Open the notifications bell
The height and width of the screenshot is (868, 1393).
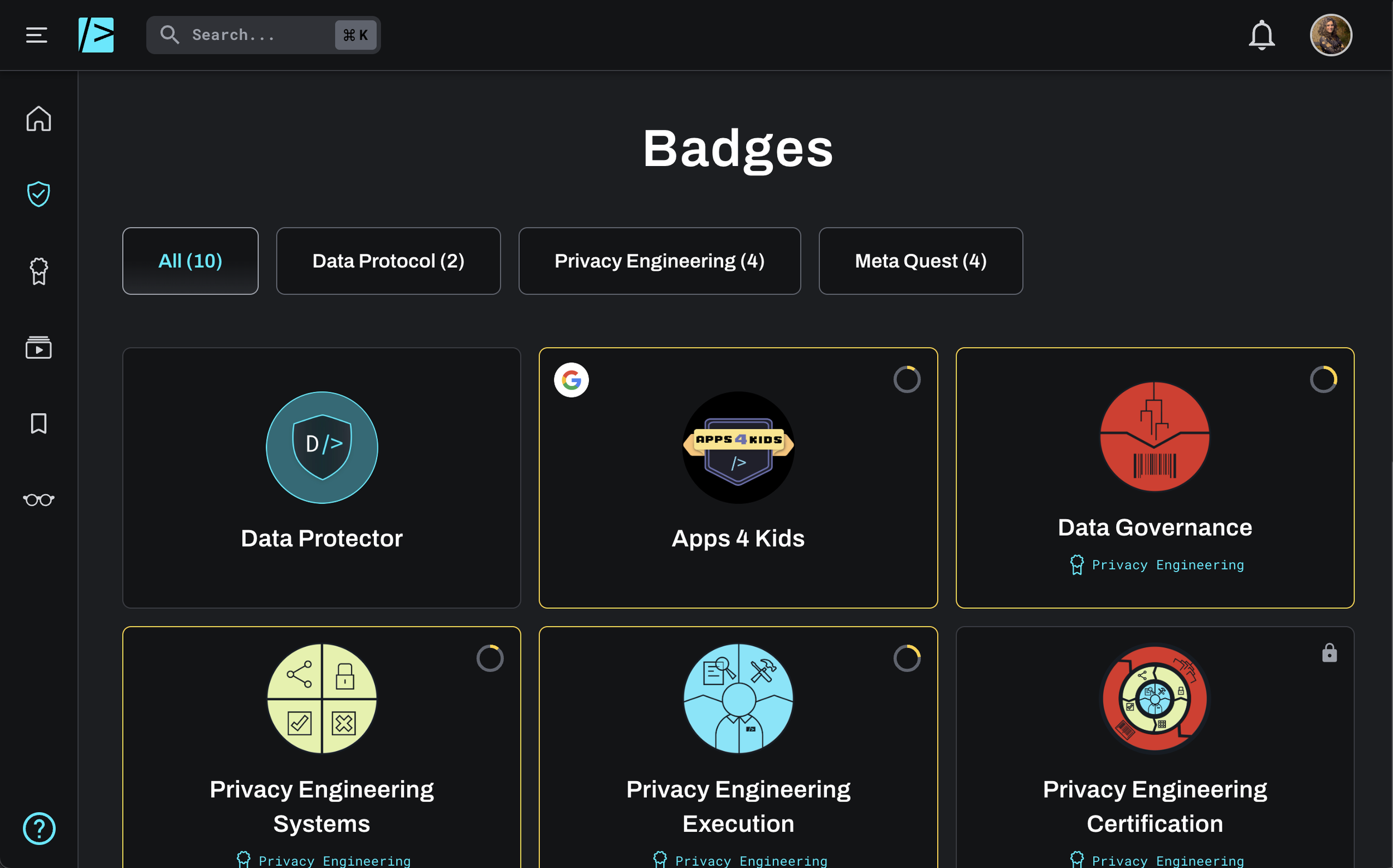(1261, 35)
